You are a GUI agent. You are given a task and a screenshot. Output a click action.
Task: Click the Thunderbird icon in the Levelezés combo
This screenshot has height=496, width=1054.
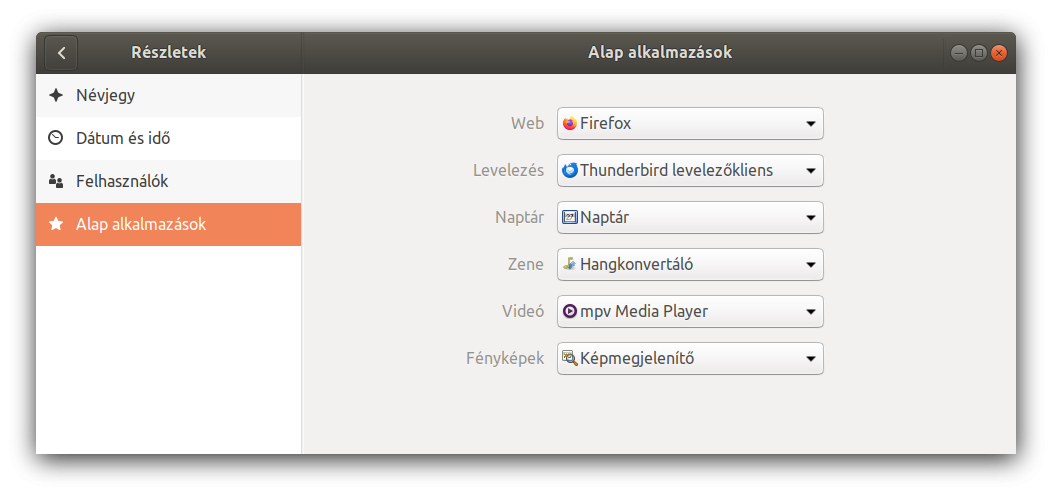570,171
